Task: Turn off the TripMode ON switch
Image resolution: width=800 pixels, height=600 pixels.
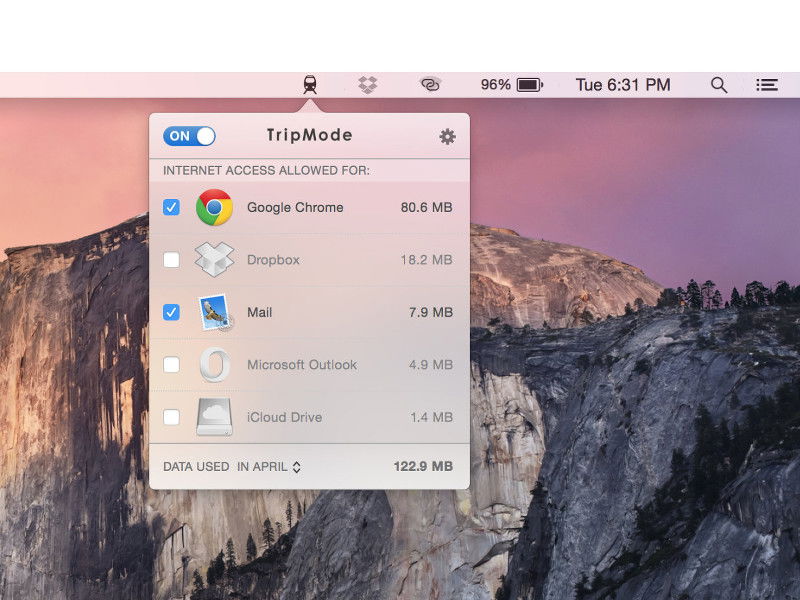Action: [x=189, y=136]
